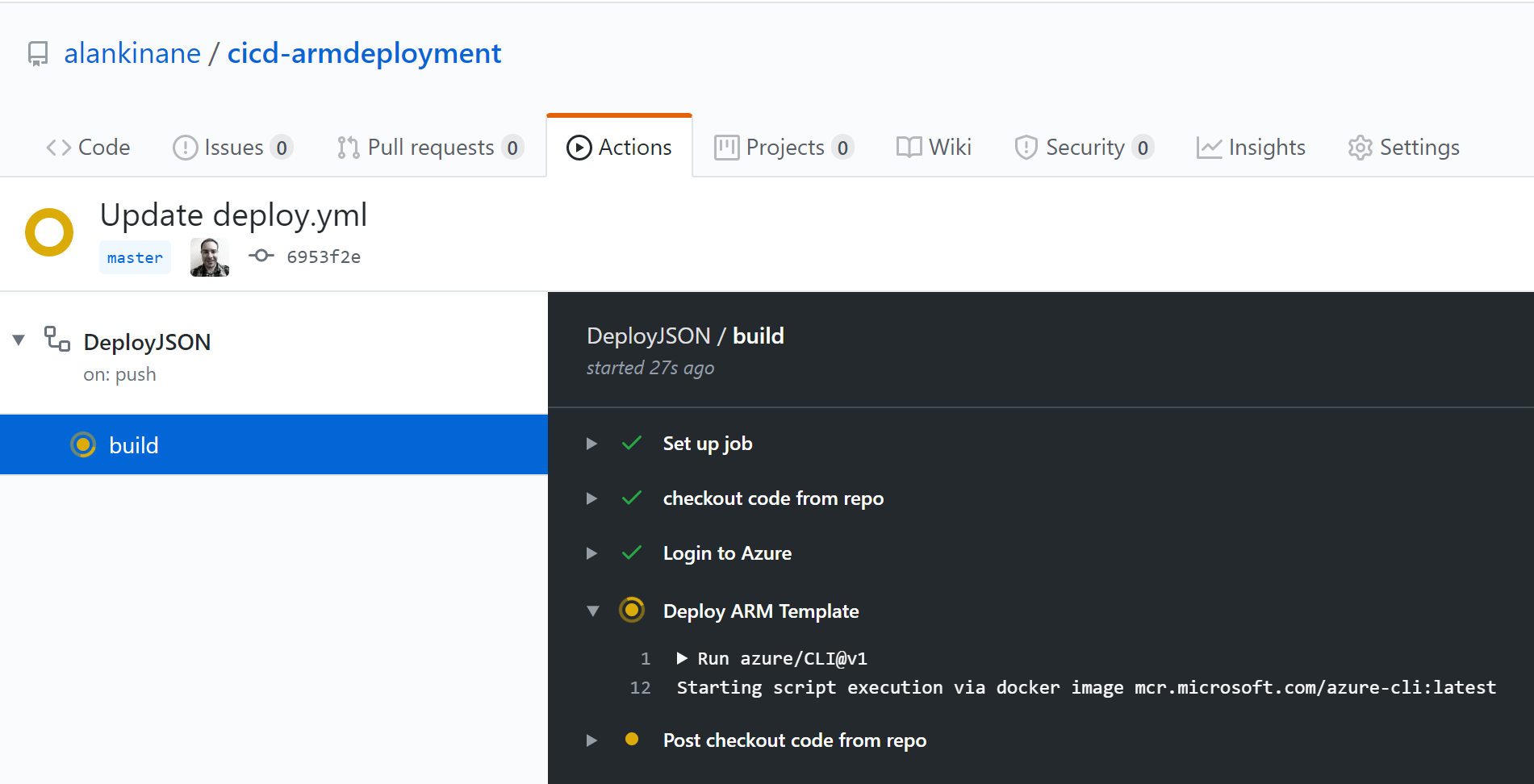Open the cicd-armdeployment repository link
The width and height of the screenshot is (1534, 784).
(364, 53)
